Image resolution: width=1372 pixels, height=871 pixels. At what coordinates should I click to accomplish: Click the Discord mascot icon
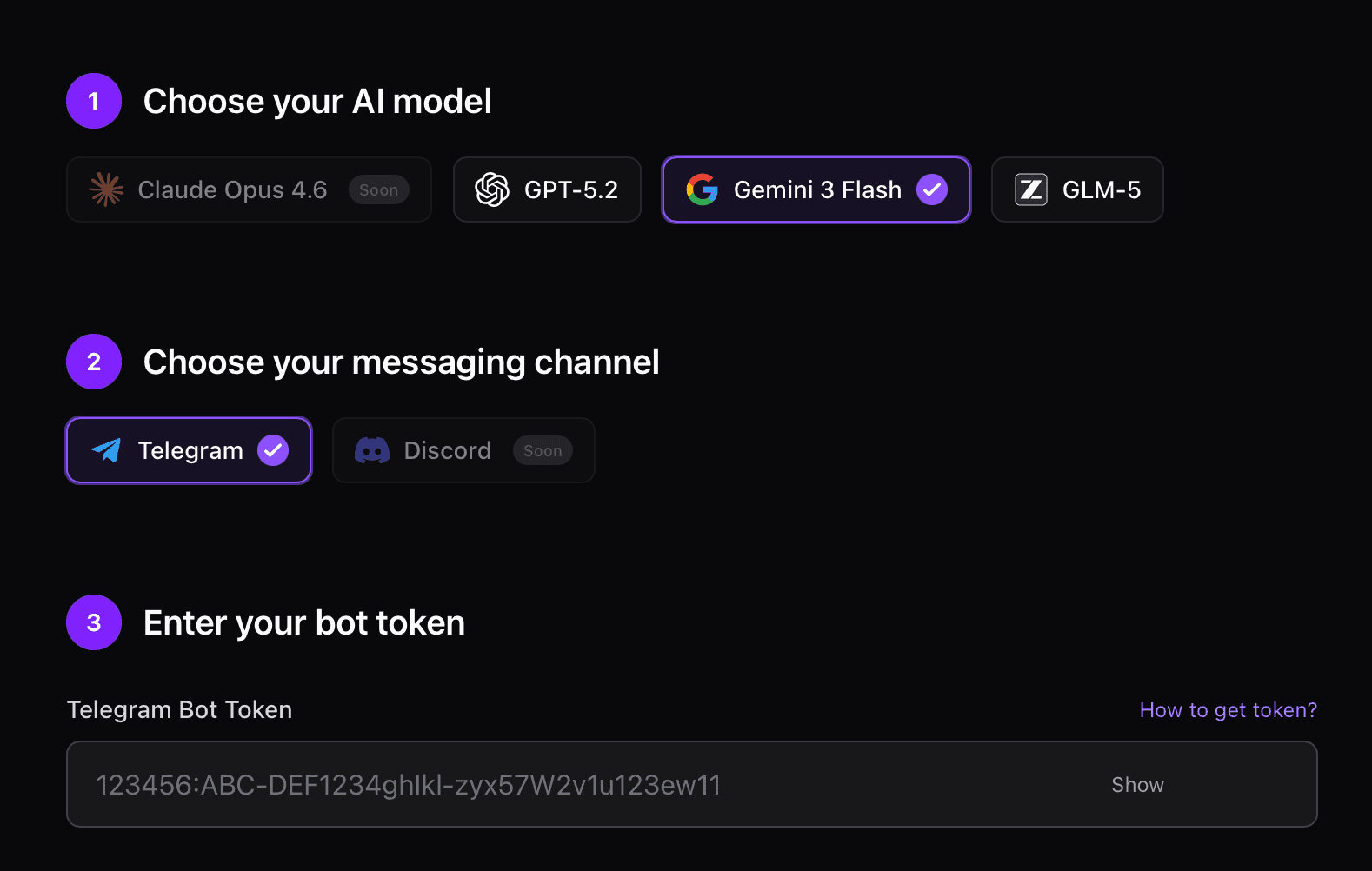tap(372, 450)
